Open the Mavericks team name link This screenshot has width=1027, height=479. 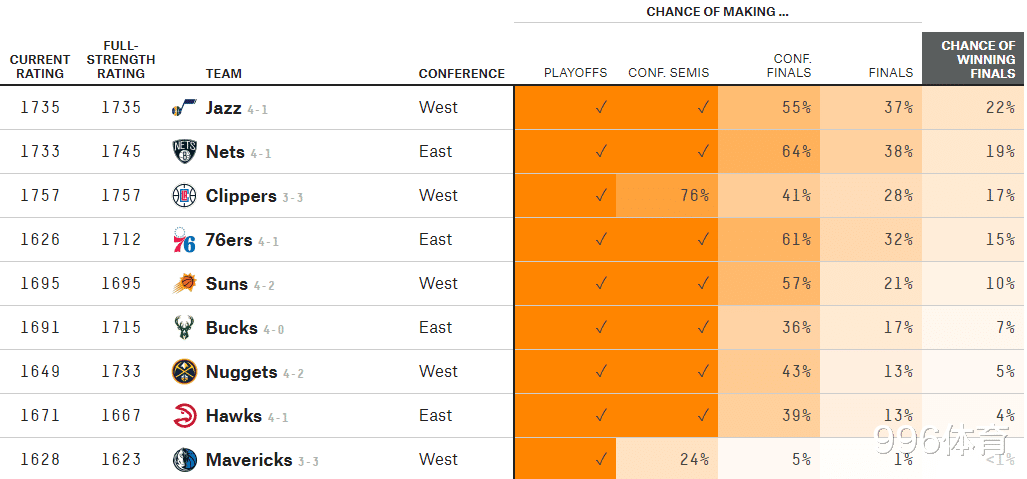click(x=249, y=460)
